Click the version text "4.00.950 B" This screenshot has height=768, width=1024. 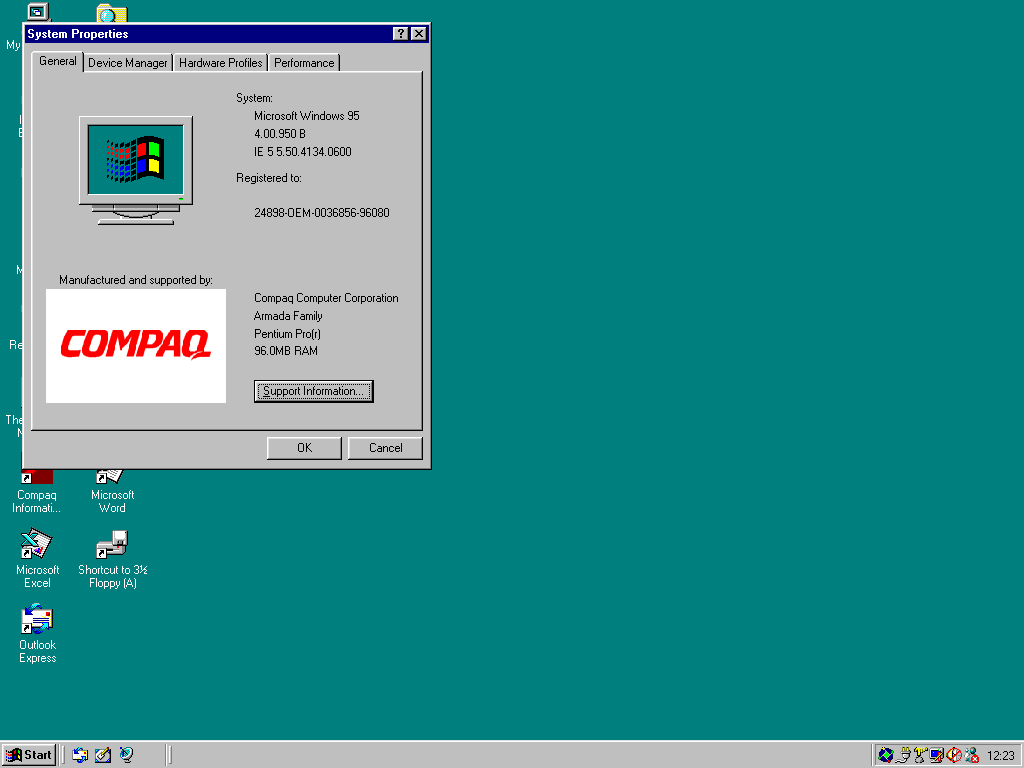coord(280,134)
